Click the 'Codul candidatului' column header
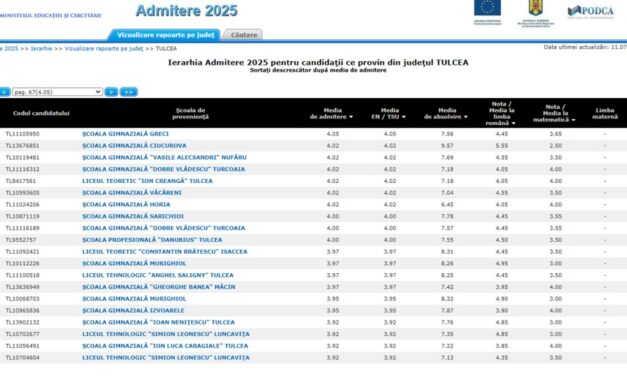The width and height of the screenshot is (627, 376). [x=41, y=113]
